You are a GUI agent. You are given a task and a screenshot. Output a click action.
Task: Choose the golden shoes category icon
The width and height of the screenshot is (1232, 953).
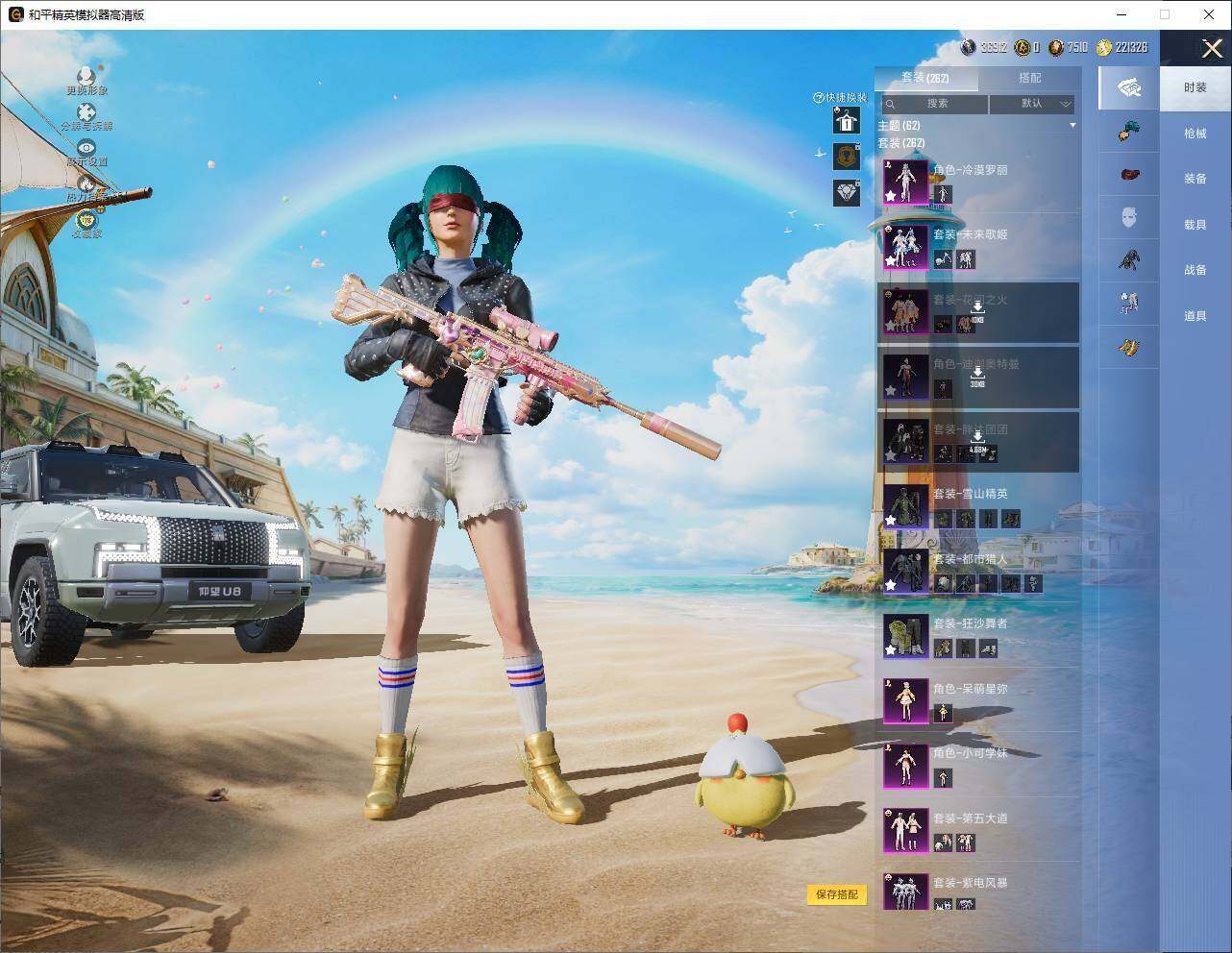(1129, 347)
